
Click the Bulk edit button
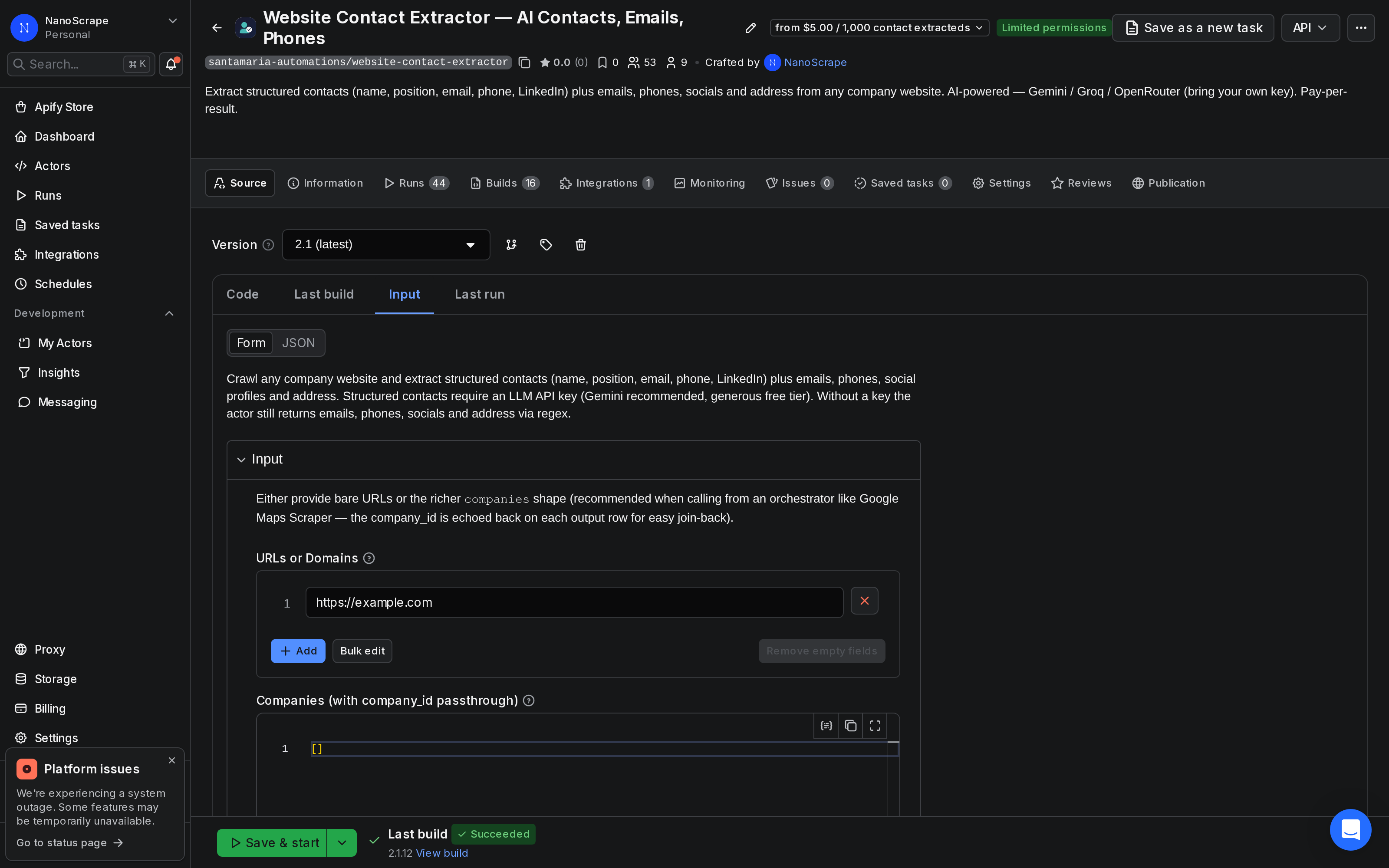click(362, 651)
